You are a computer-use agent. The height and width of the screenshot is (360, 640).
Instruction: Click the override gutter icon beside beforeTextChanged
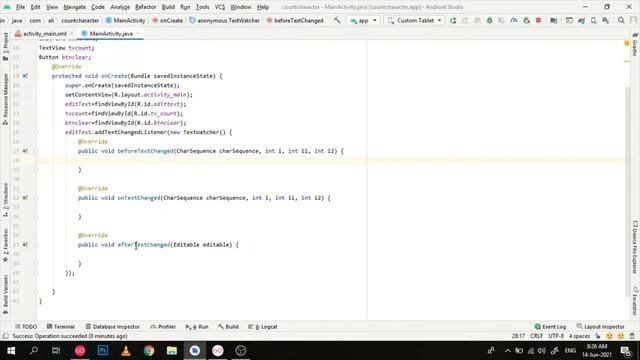tap(25, 151)
